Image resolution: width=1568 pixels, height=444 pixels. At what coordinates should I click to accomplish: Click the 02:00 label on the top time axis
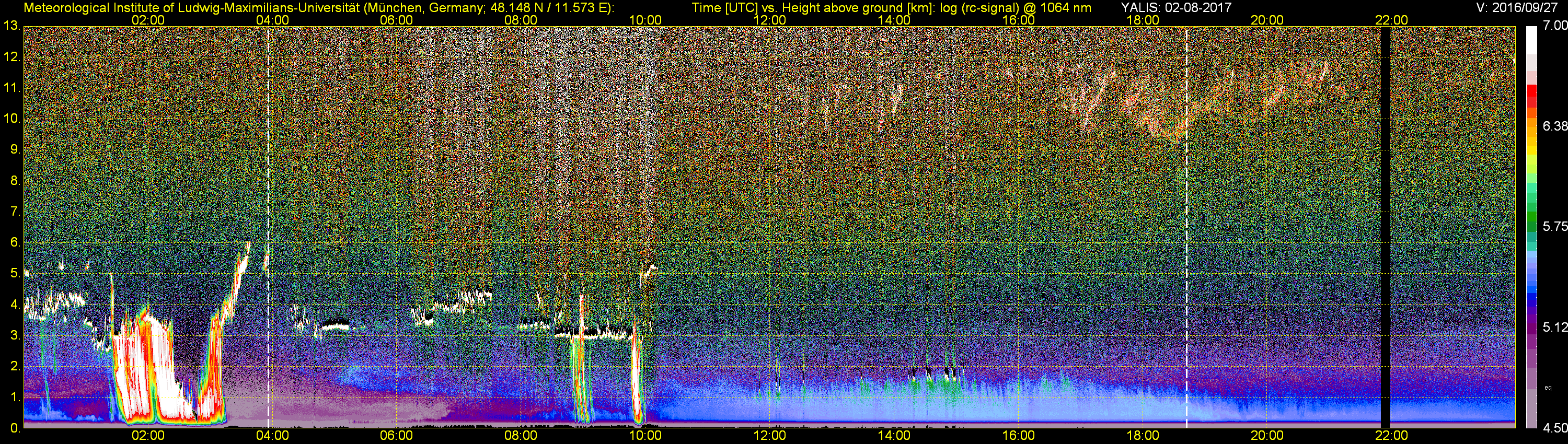pos(148,20)
